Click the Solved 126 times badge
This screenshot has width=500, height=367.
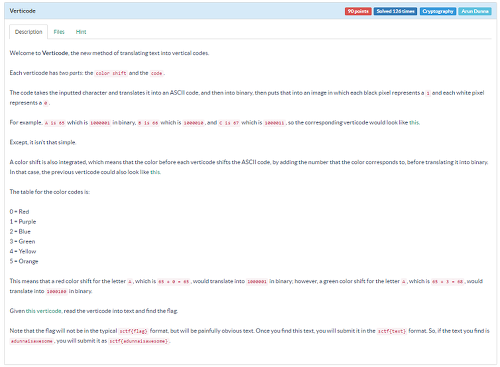(395, 11)
